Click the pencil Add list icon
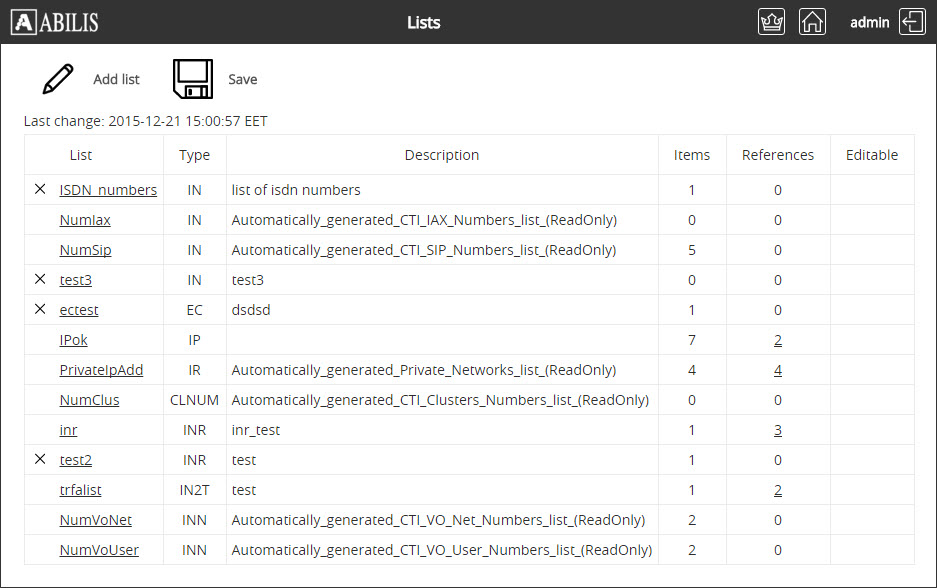937x588 pixels. click(x=58, y=79)
